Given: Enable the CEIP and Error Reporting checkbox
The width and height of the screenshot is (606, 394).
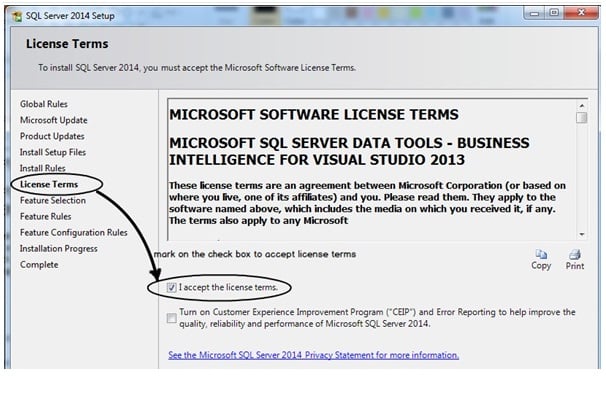Looking at the screenshot, I should click(x=172, y=318).
